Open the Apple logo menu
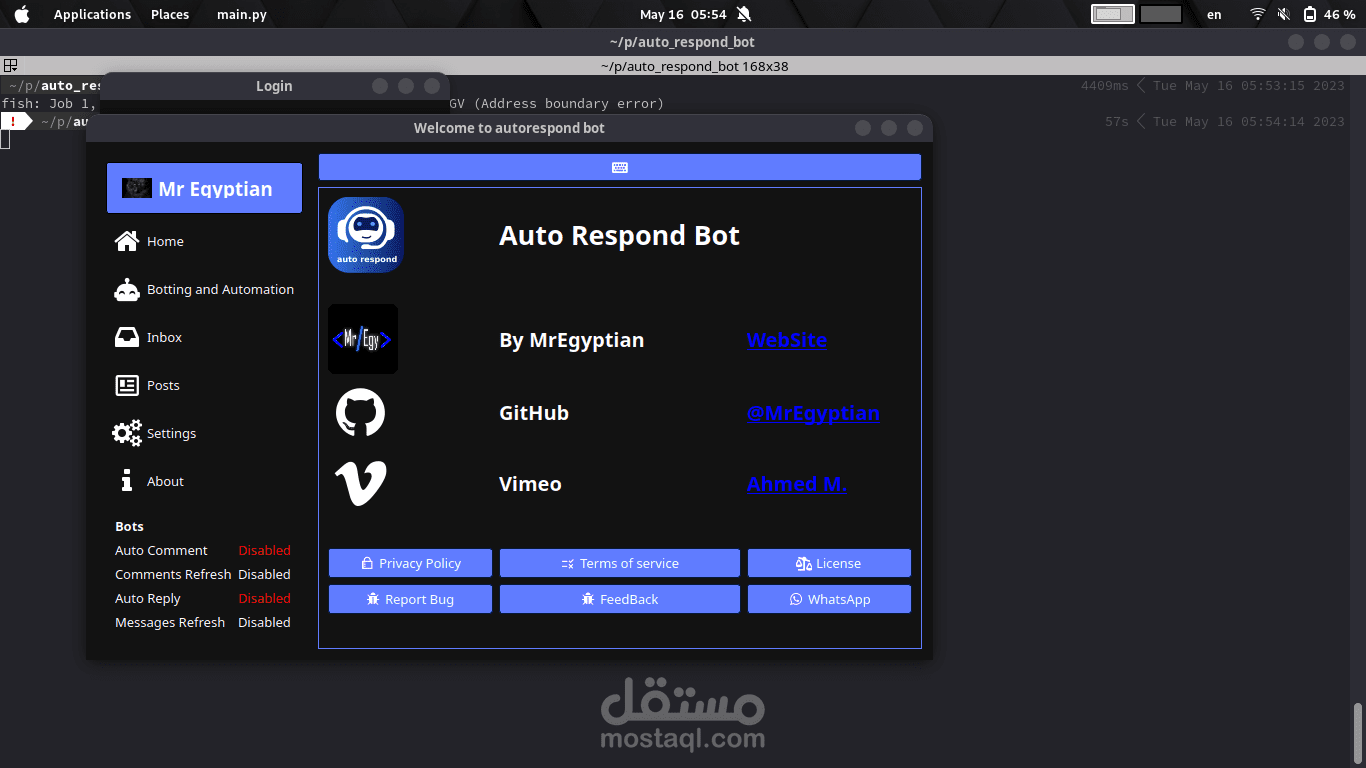 point(22,14)
